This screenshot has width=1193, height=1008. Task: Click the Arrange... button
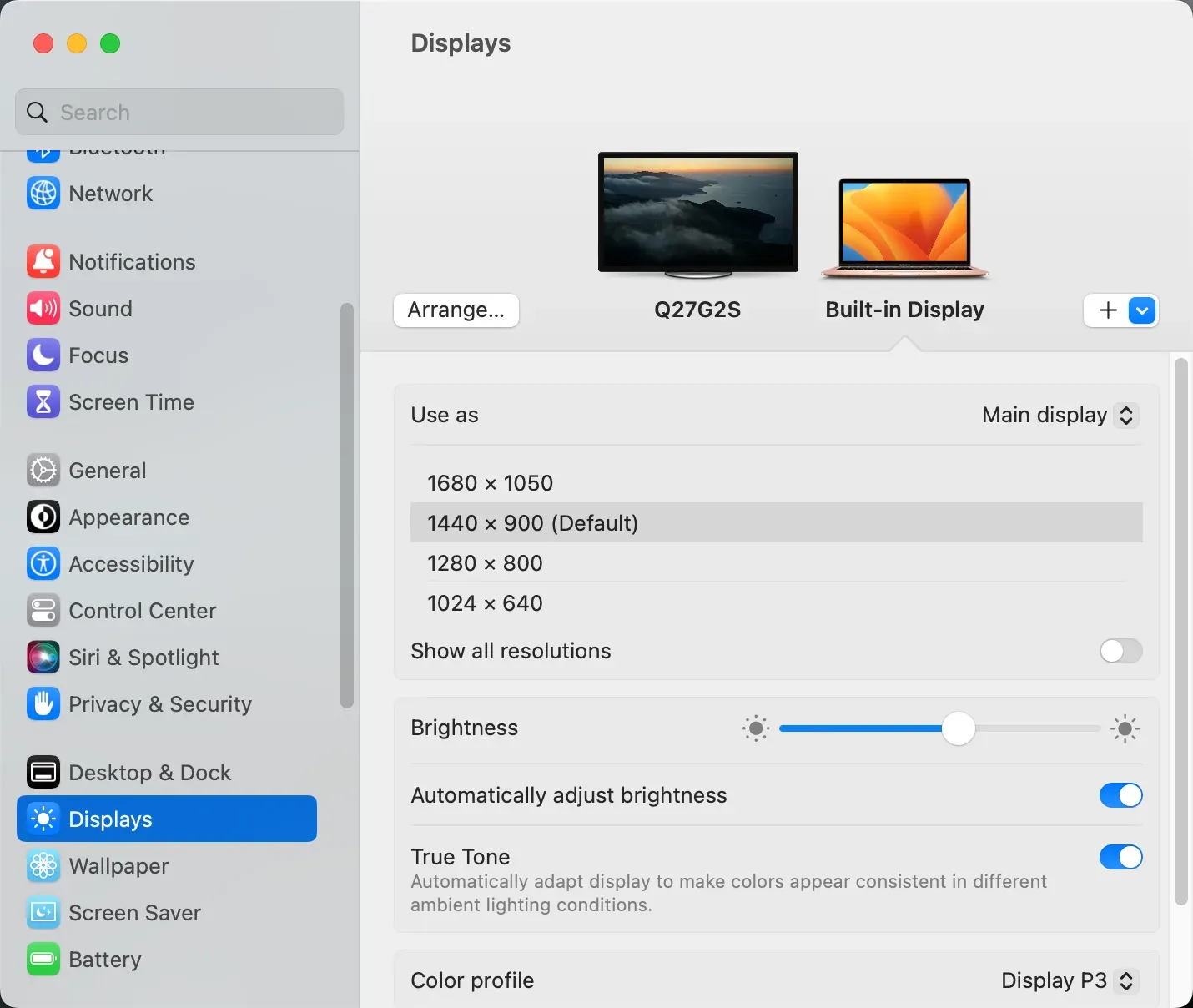(456, 310)
